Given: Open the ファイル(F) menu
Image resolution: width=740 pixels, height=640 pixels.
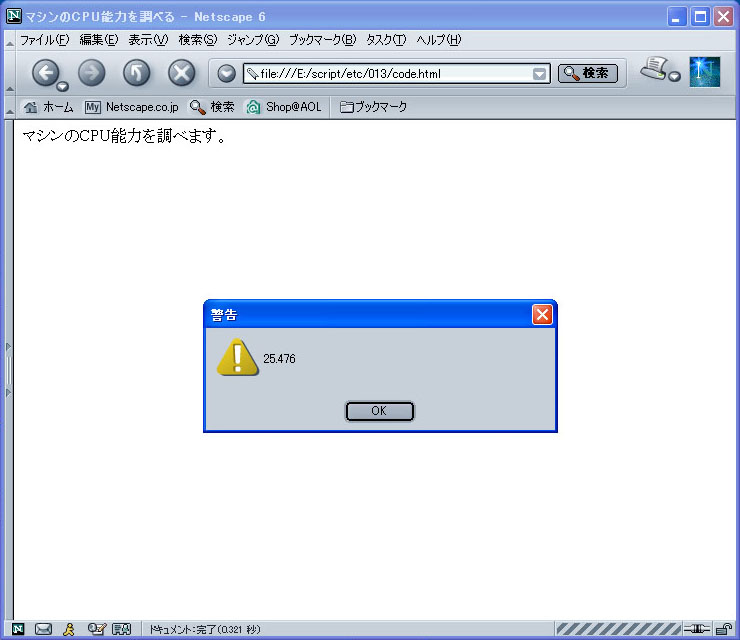Looking at the screenshot, I should pos(44,40).
